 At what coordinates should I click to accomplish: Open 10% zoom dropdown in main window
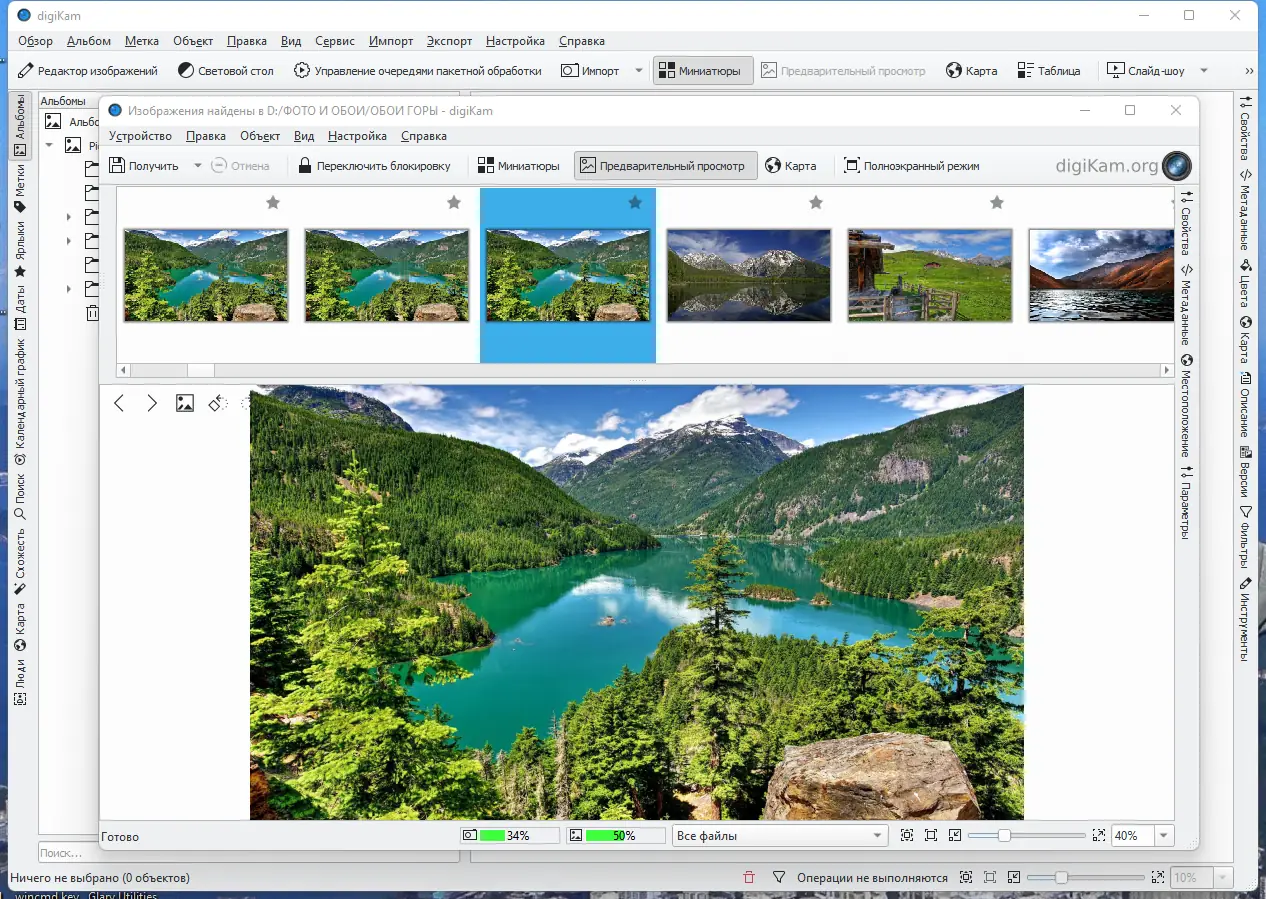[x=1224, y=878]
